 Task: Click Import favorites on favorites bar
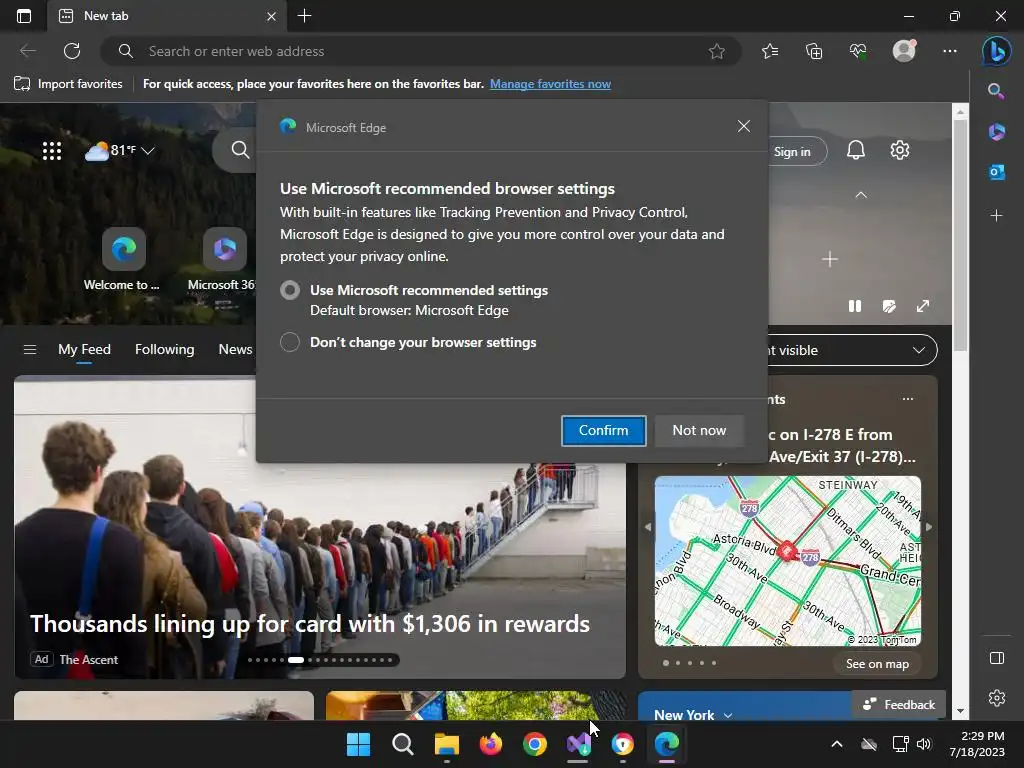coord(68,84)
